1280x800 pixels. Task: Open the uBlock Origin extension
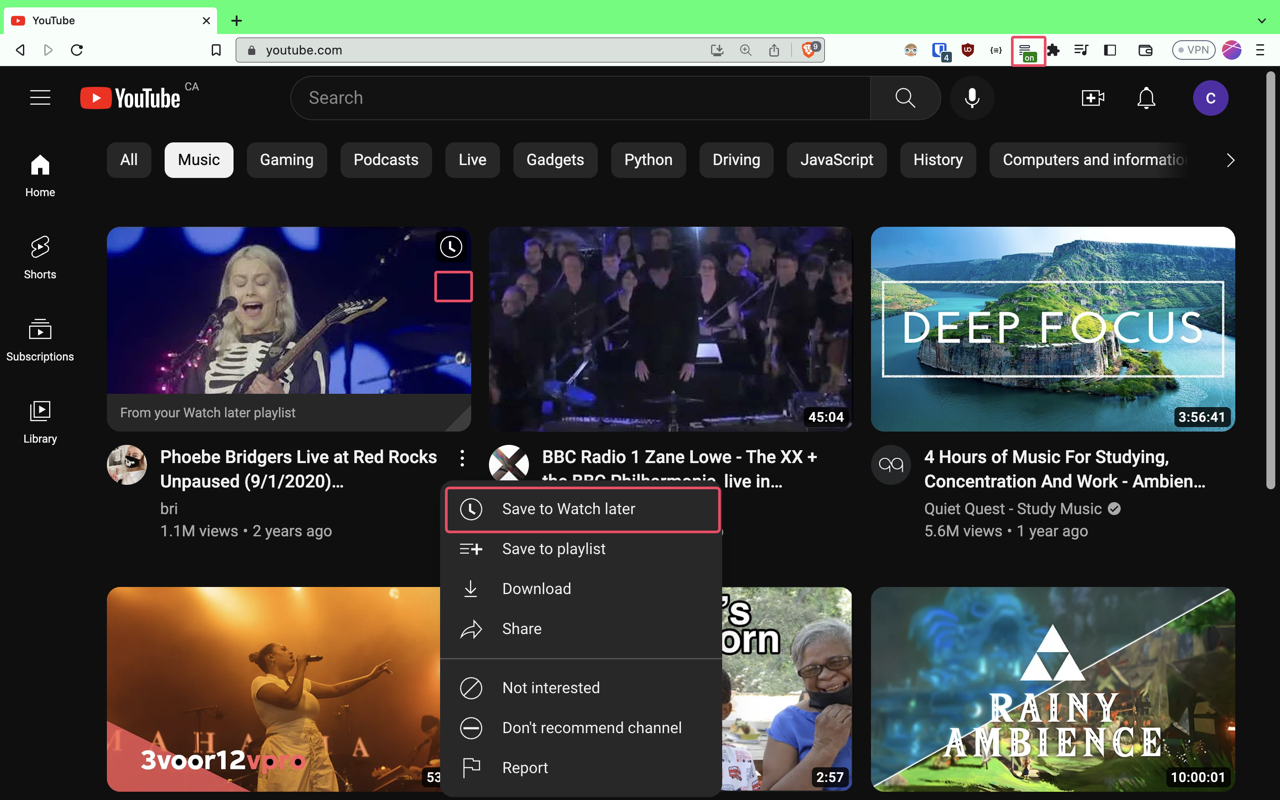click(967, 50)
